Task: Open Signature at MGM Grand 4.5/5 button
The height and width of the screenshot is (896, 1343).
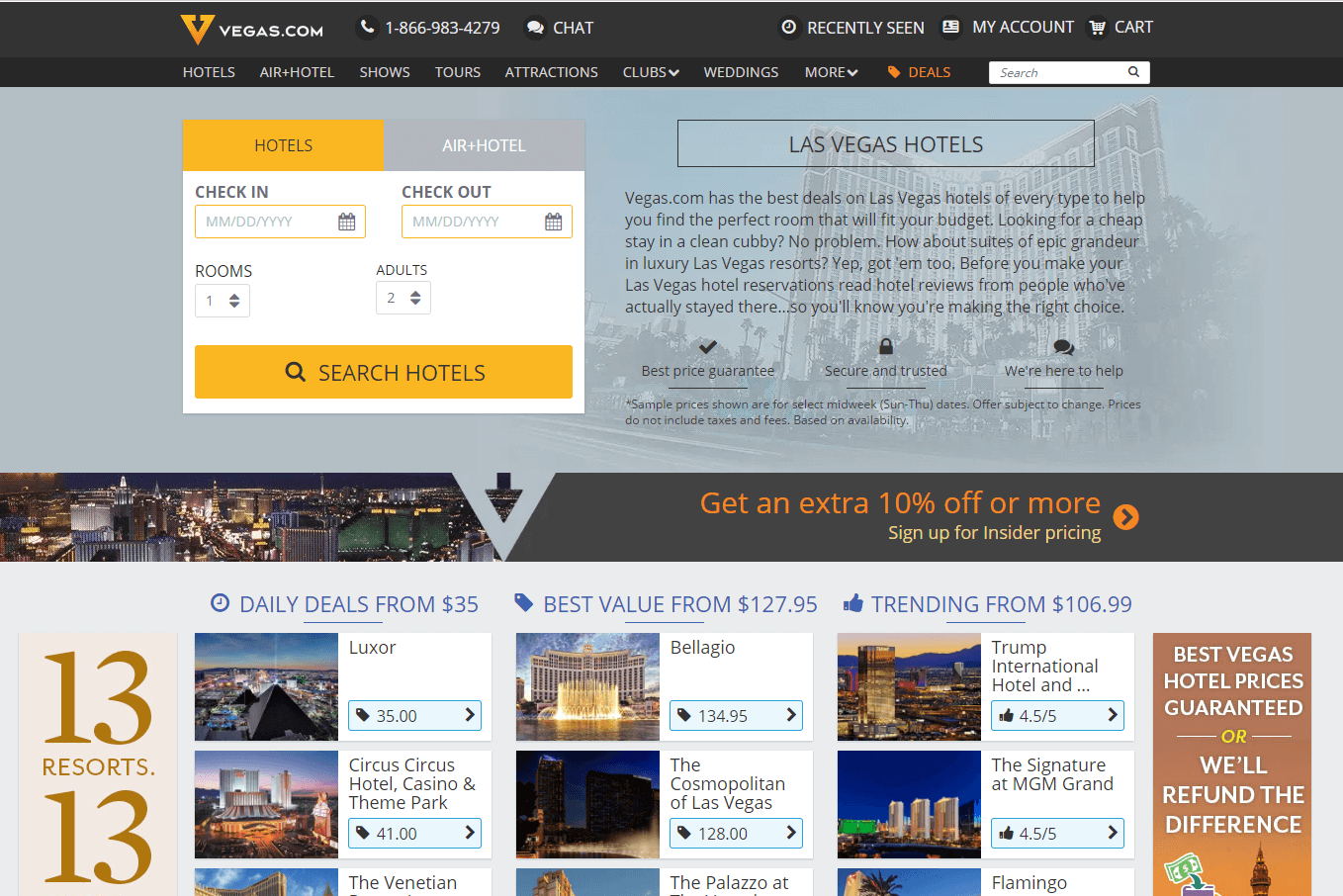Action: (x=1057, y=833)
